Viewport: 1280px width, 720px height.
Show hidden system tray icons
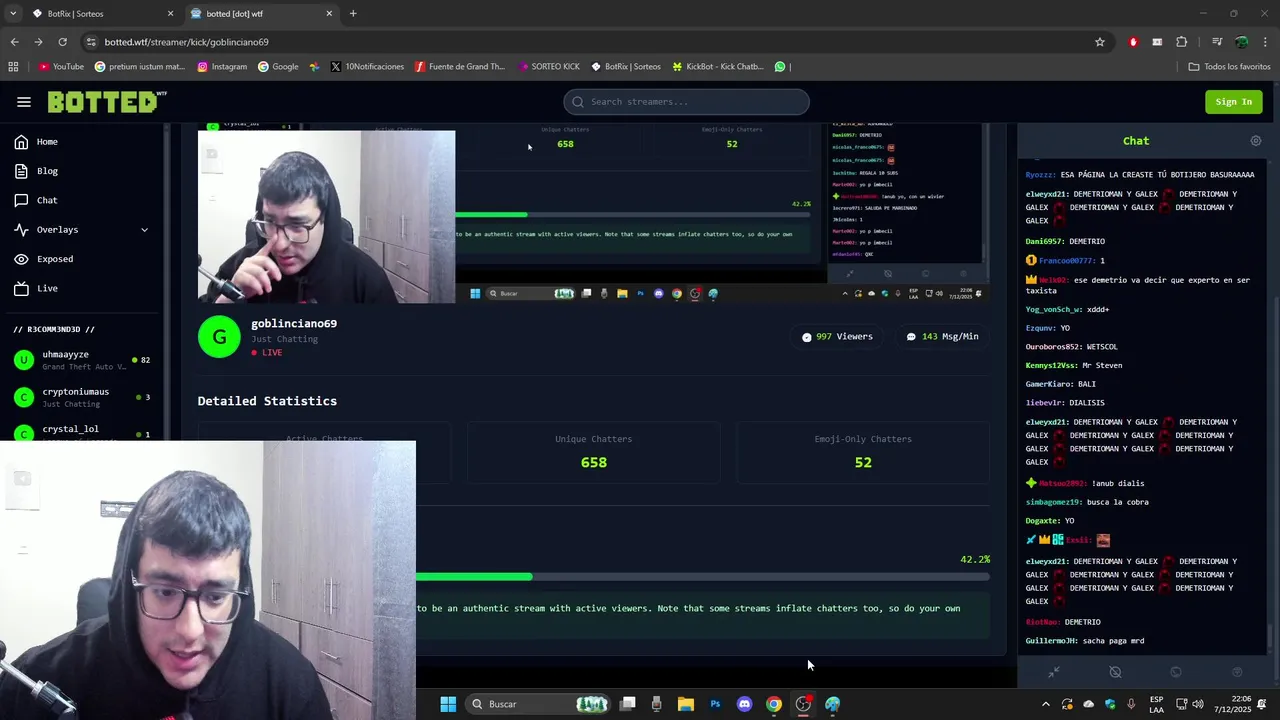(x=1046, y=704)
